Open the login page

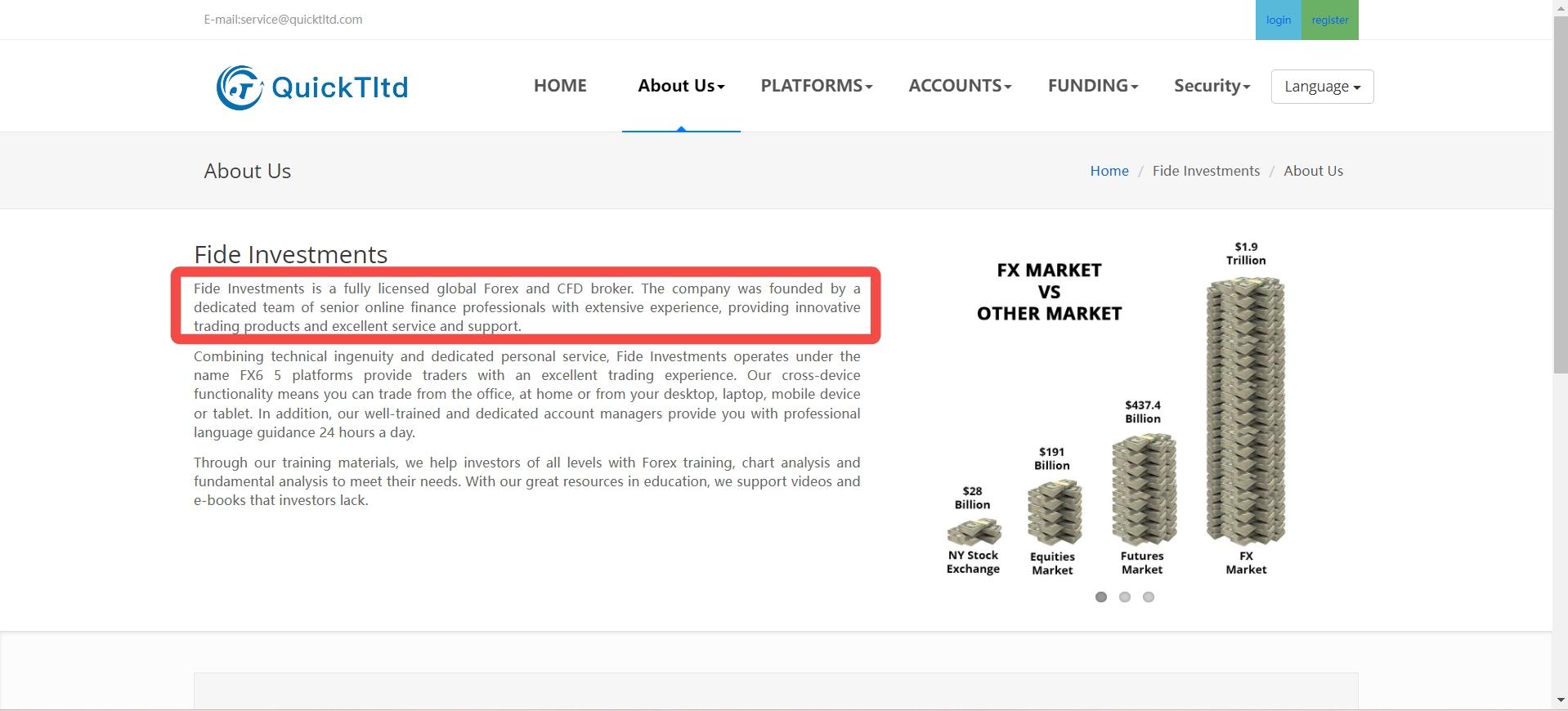[x=1279, y=20]
